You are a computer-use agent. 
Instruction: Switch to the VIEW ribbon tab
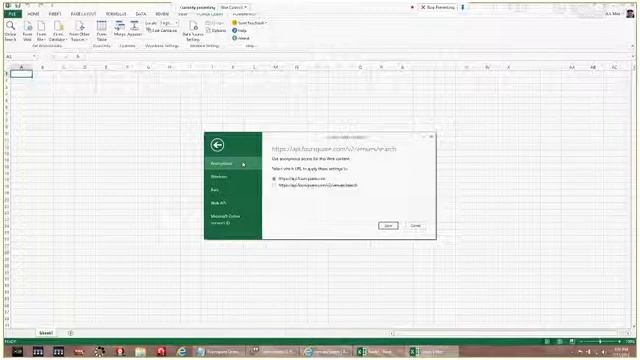pyautogui.click(x=182, y=14)
